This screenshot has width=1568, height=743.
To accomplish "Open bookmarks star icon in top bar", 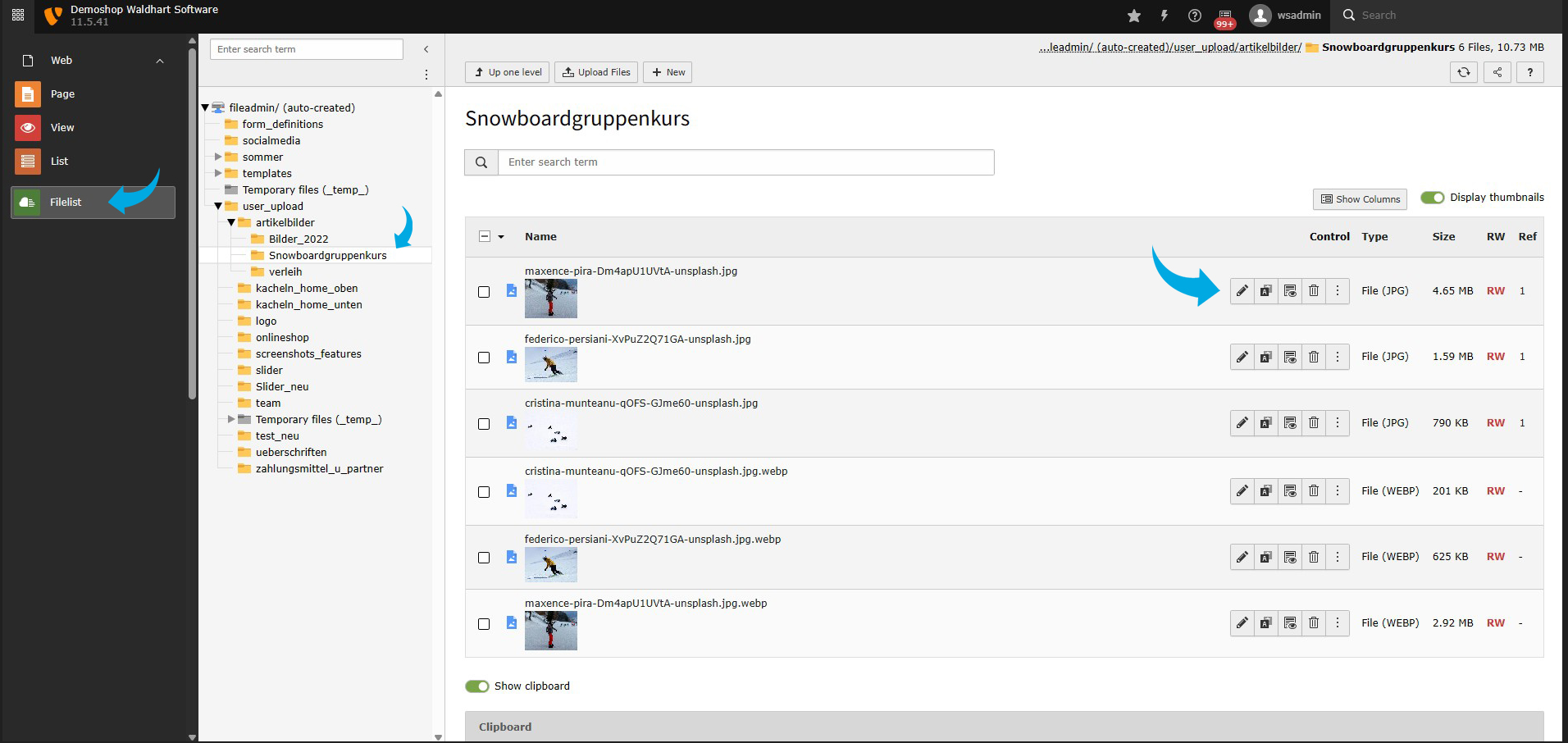I will pyautogui.click(x=1134, y=16).
